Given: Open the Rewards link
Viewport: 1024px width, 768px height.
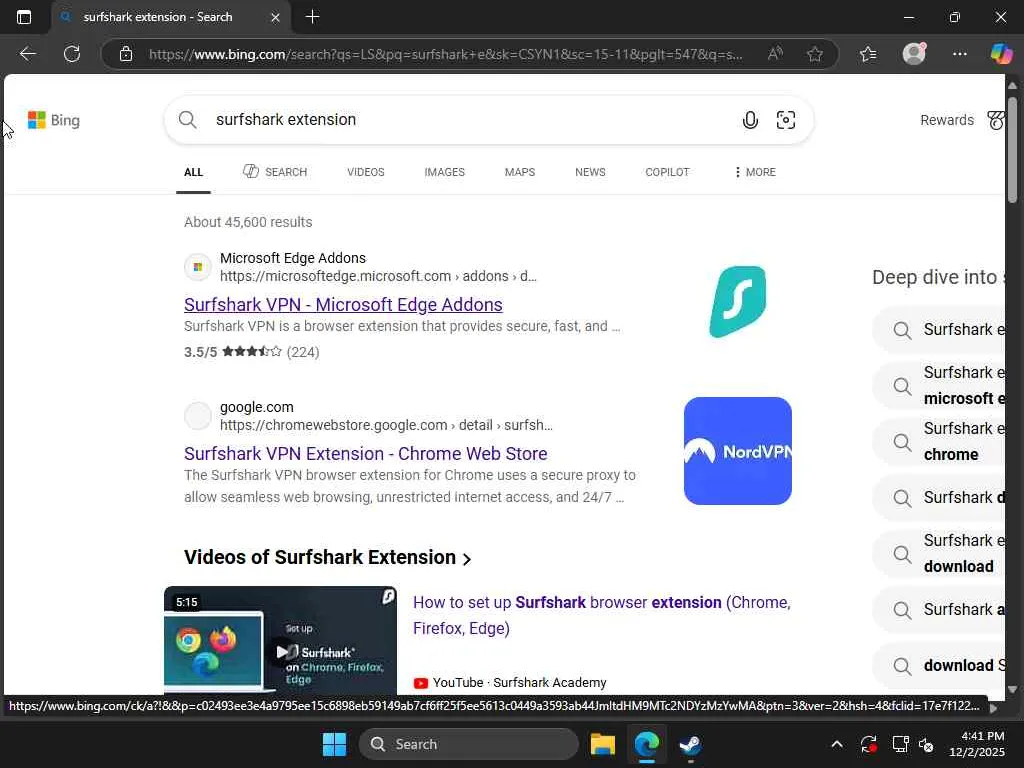Looking at the screenshot, I should click(x=946, y=120).
